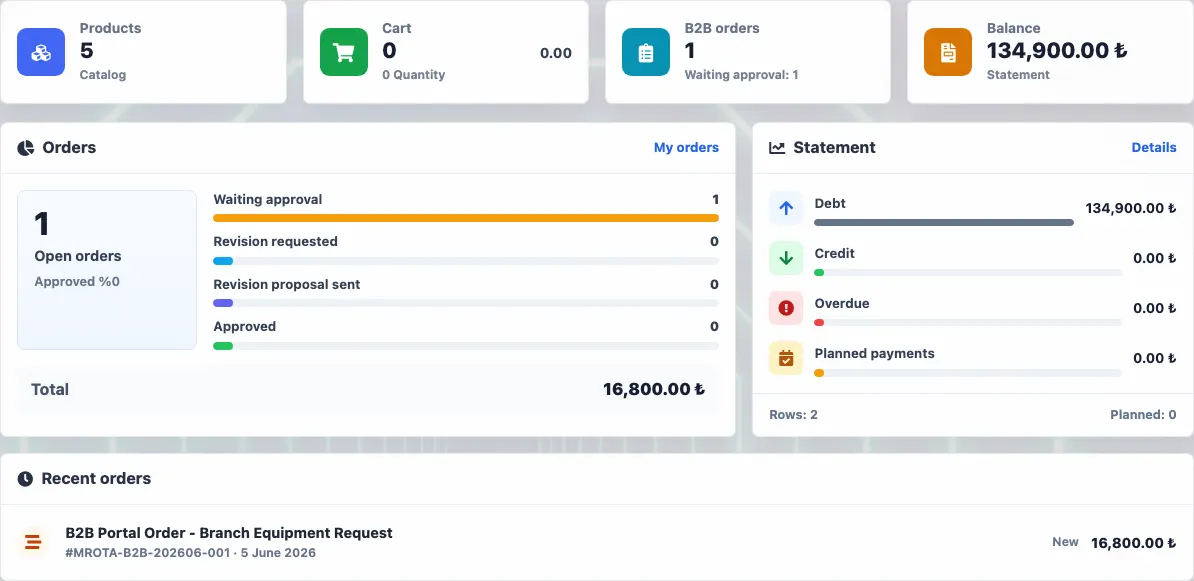Screen dimensions: 1194x581
Task: Click the pie chart icon beside Orders
Action: (x=26, y=148)
